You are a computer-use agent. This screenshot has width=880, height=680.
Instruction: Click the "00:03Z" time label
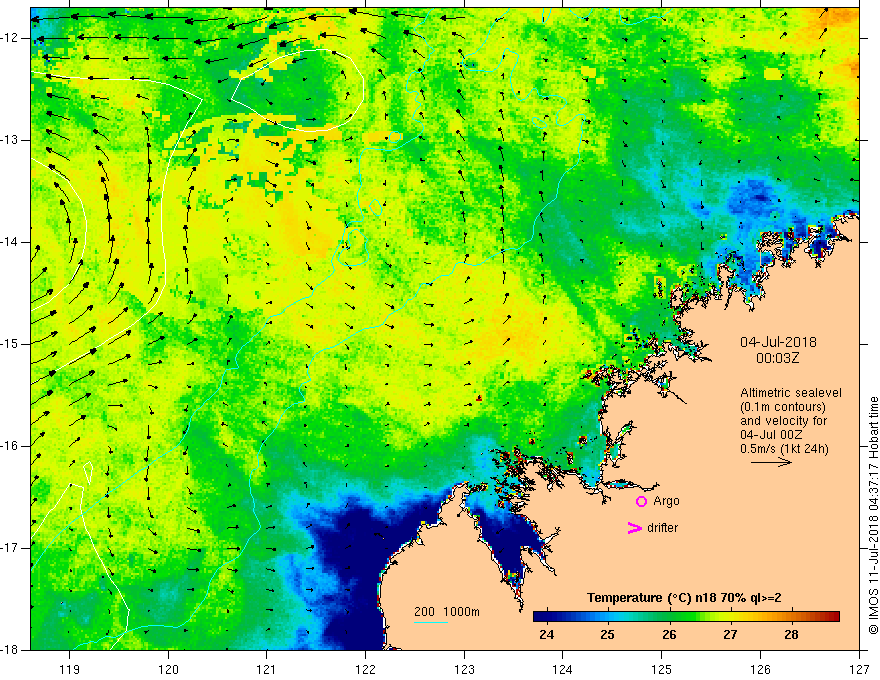pos(777,358)
